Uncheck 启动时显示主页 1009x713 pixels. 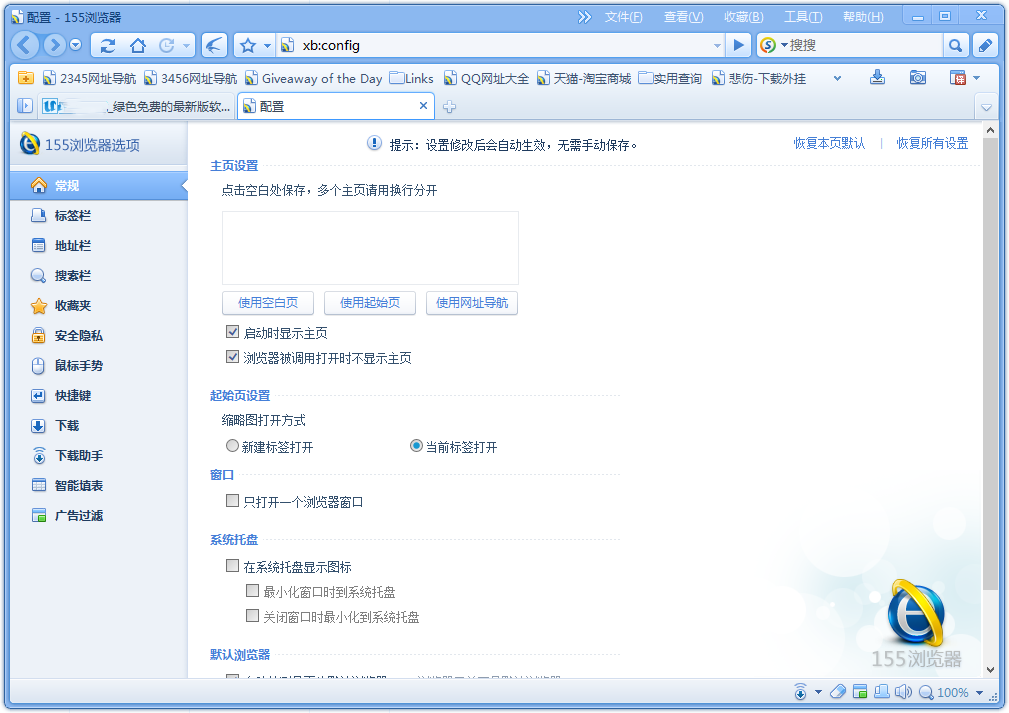coord(232,333)
